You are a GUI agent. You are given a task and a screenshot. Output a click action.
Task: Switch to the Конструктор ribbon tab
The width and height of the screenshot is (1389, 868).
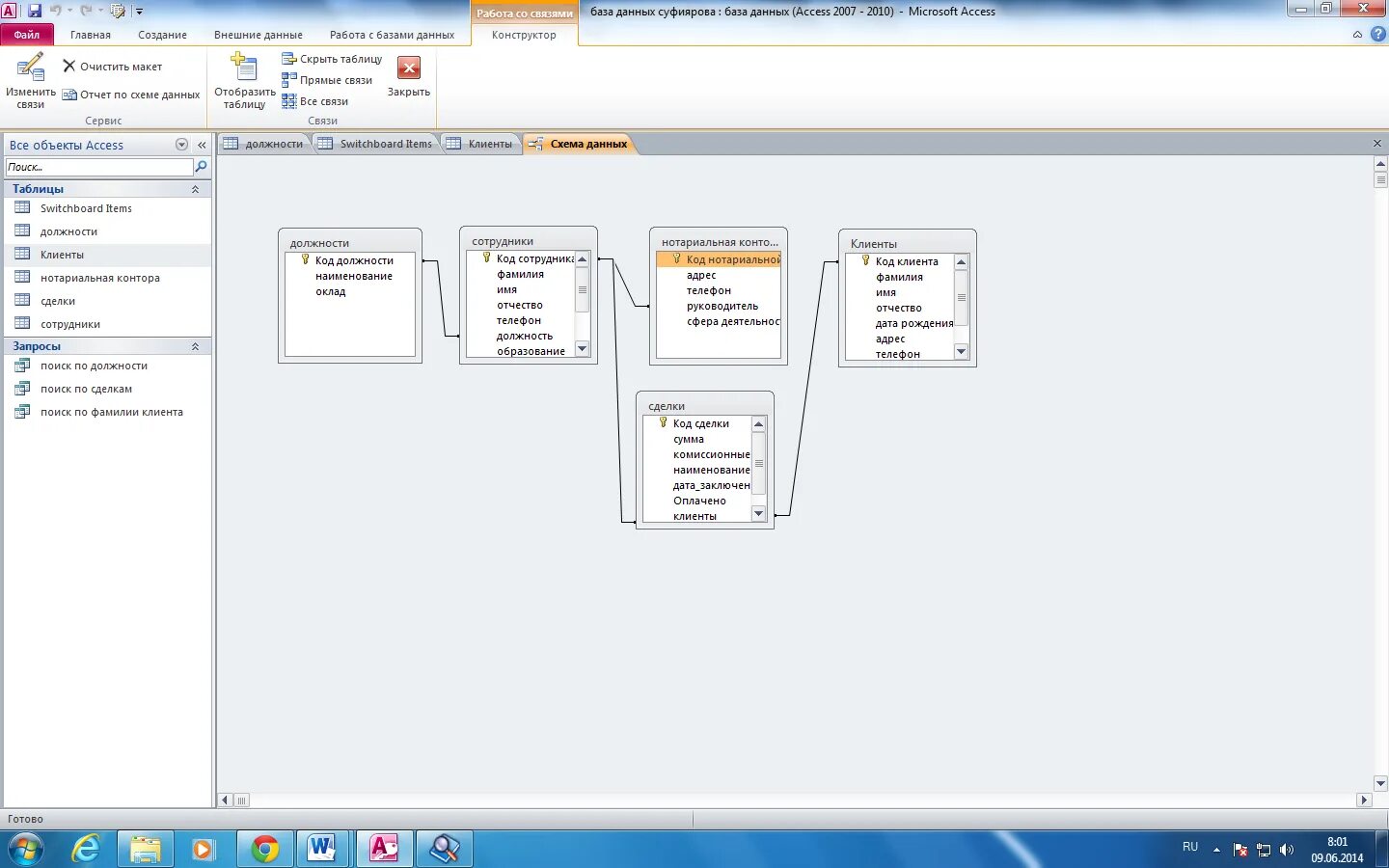[x=524, y=35]
